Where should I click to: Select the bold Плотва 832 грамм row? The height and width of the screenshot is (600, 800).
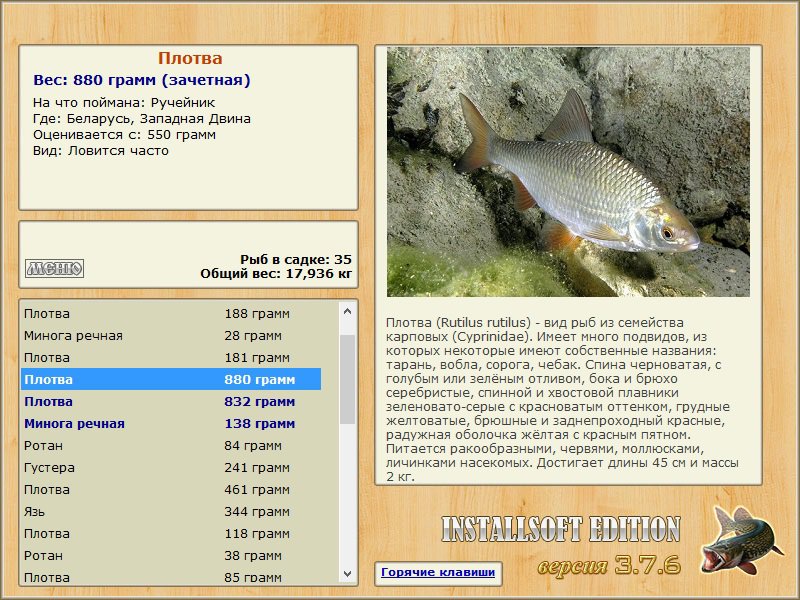pyautogui.click(x=171, y=402)
